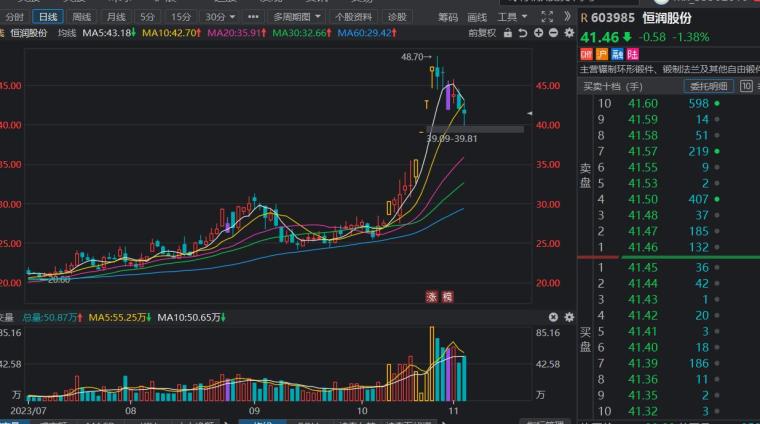Enter fullscreen chart mode icon
Screen dimensions: 760x424
pos(547,16)
